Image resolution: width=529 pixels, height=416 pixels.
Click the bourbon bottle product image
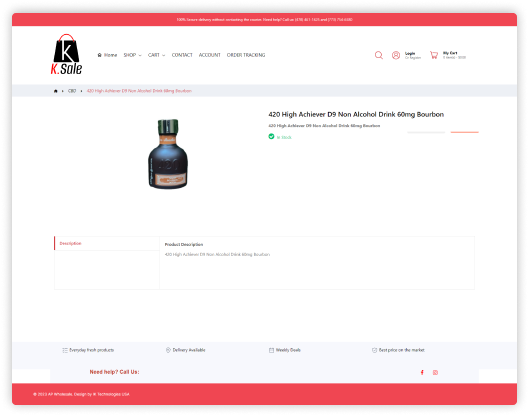coord(168,154)
